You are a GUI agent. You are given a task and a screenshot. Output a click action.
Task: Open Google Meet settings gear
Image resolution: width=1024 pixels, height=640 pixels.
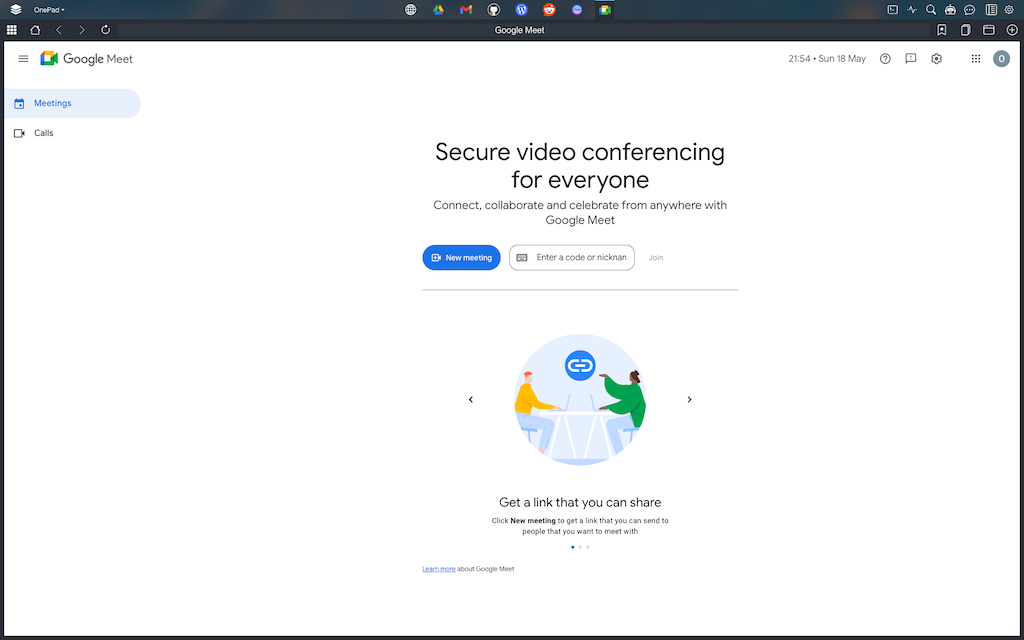(x=936, y=59)
